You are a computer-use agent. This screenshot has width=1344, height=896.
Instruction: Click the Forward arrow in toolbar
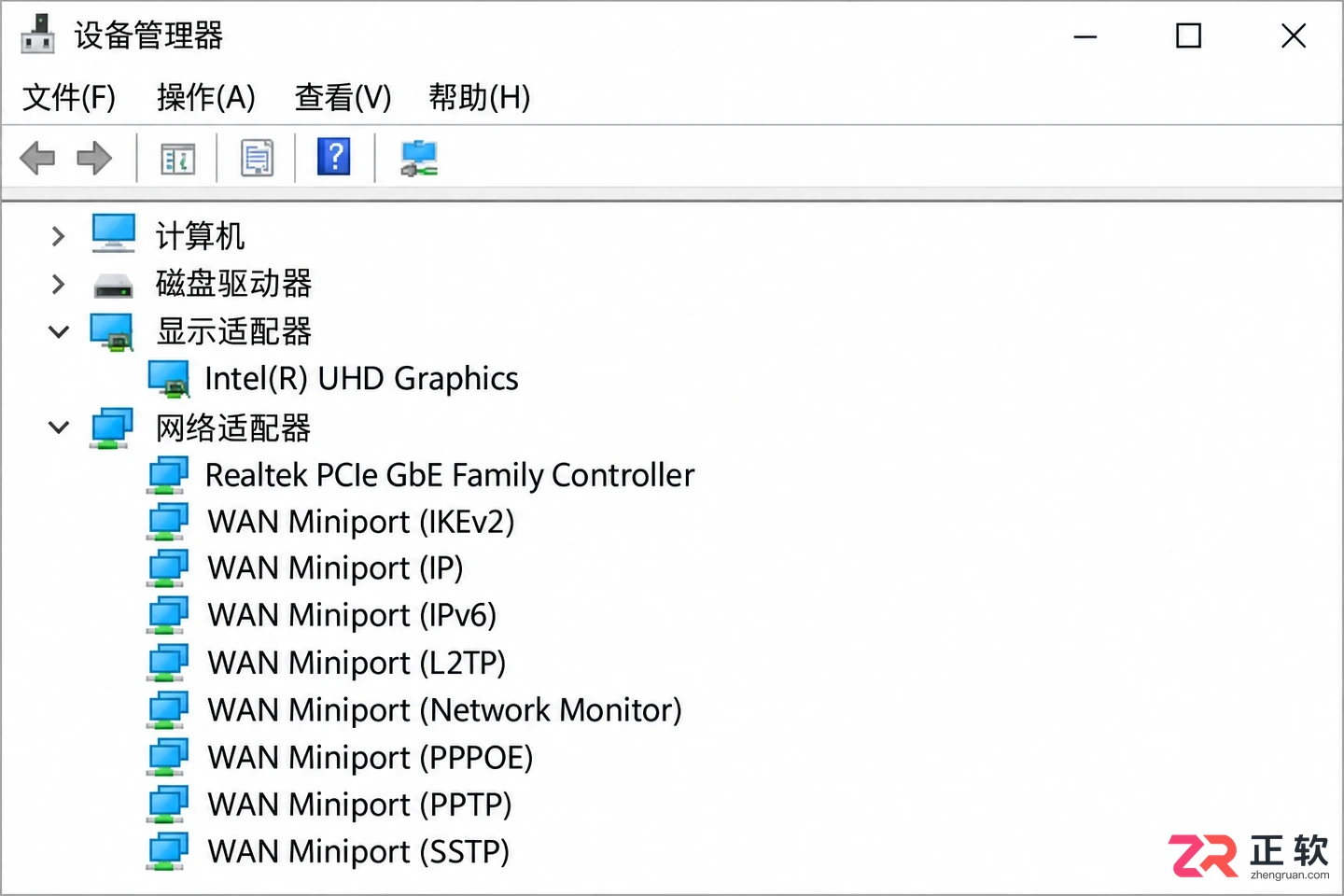[94, 158]
